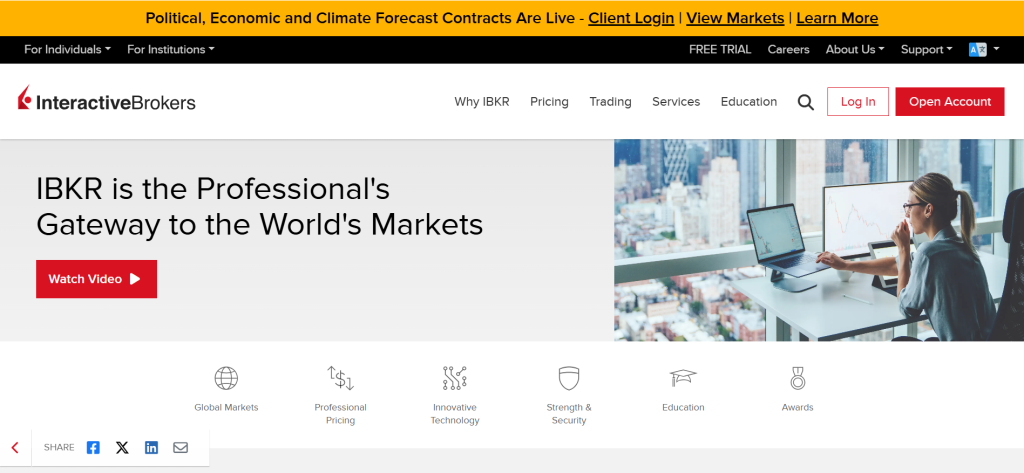This screenshot has height=473, width=1024.
Task: Expand the For Institutions dropdown
Action: (x=170, y=50)
